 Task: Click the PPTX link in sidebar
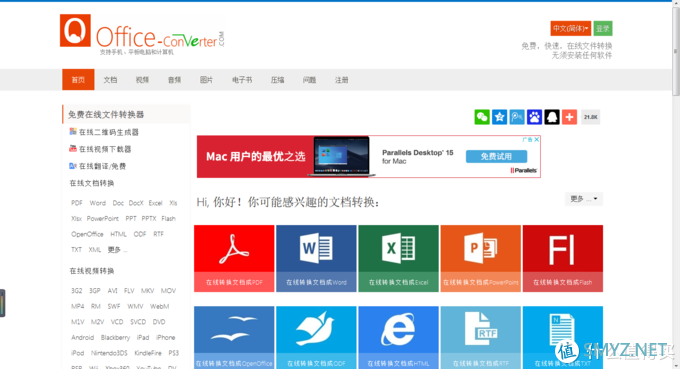pos(149,219)
